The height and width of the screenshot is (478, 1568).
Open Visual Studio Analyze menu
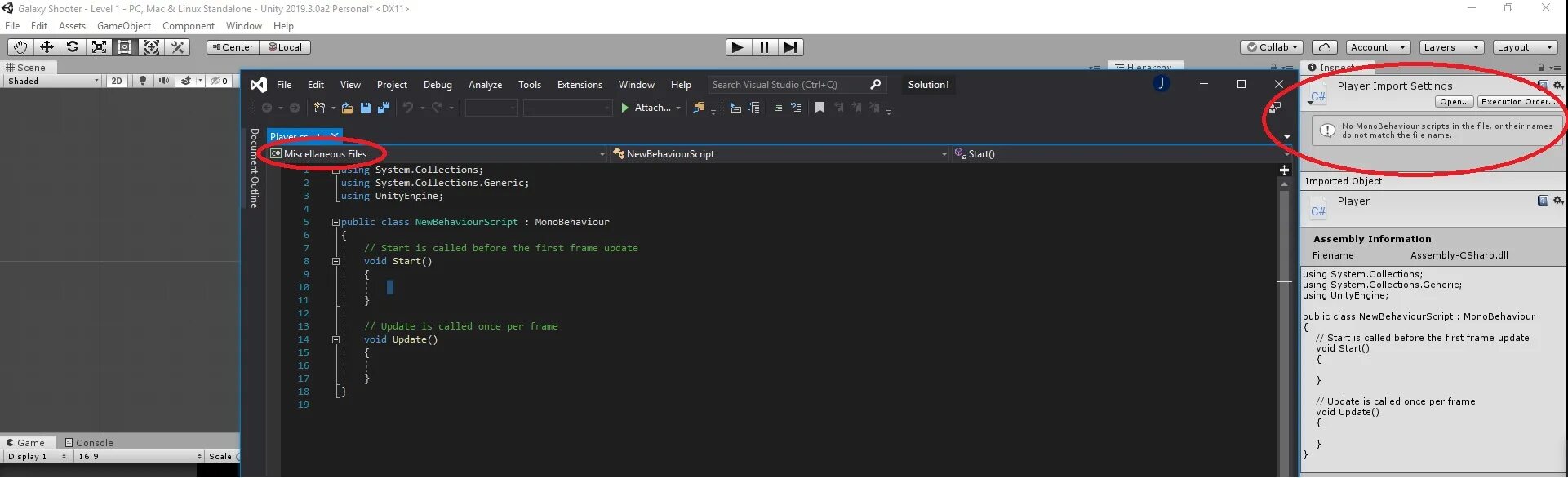[x=485, y=85]
